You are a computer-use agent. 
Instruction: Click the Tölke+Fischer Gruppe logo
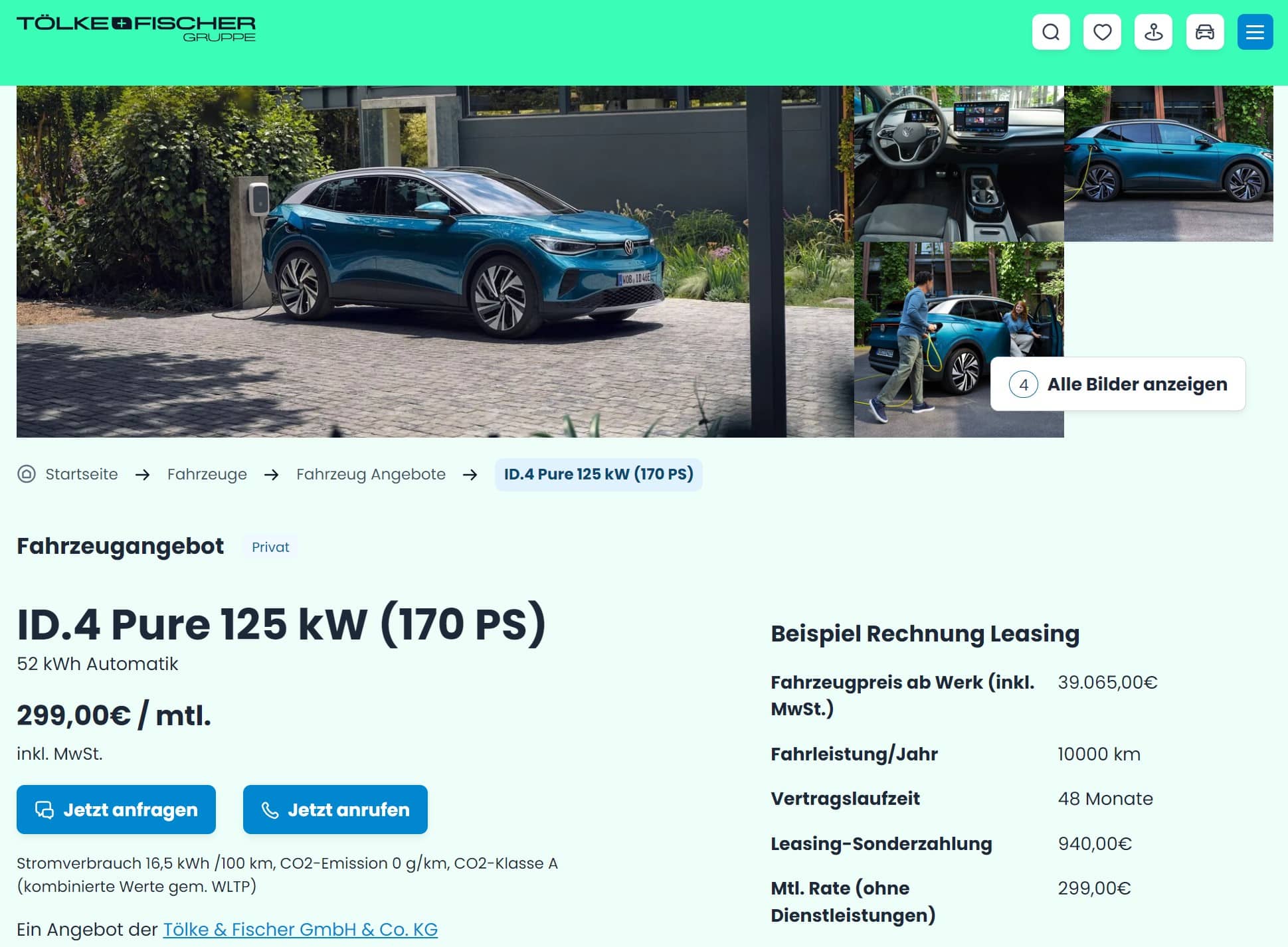[136, 29]
